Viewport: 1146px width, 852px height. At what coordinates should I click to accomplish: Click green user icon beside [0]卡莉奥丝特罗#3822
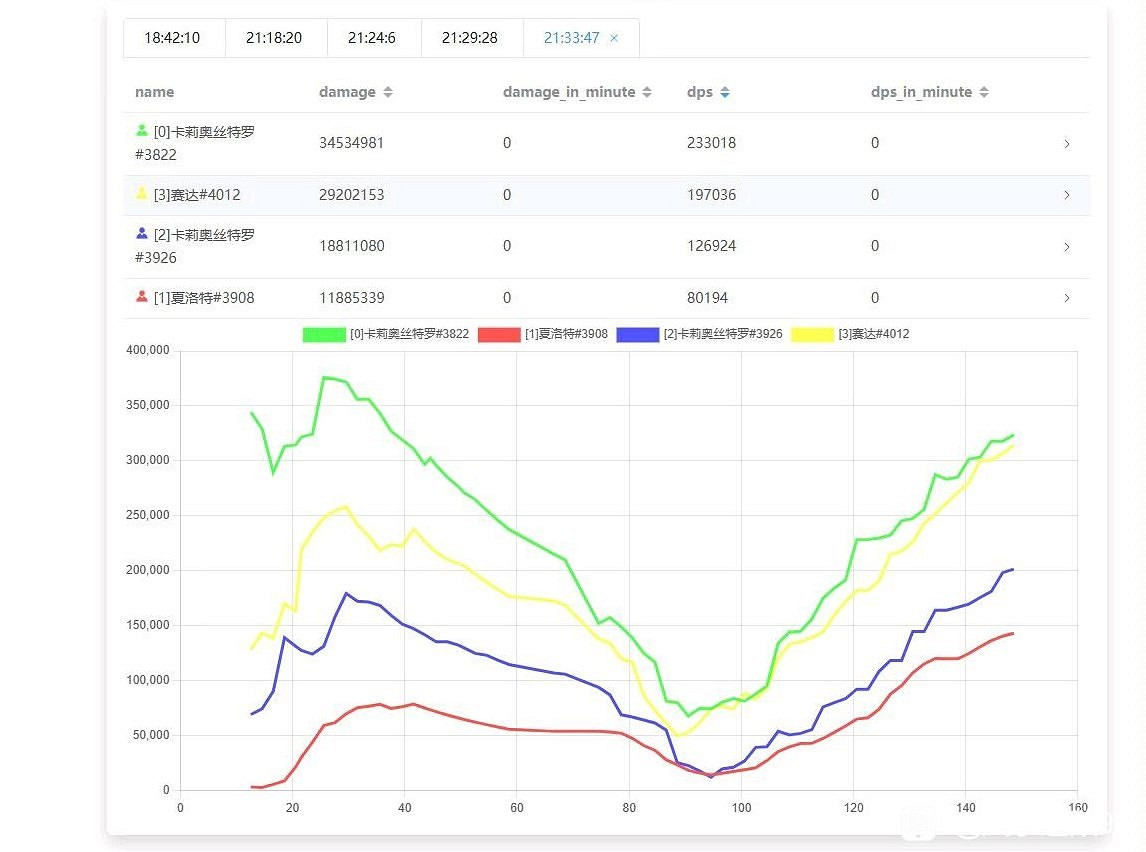point(142,130)
